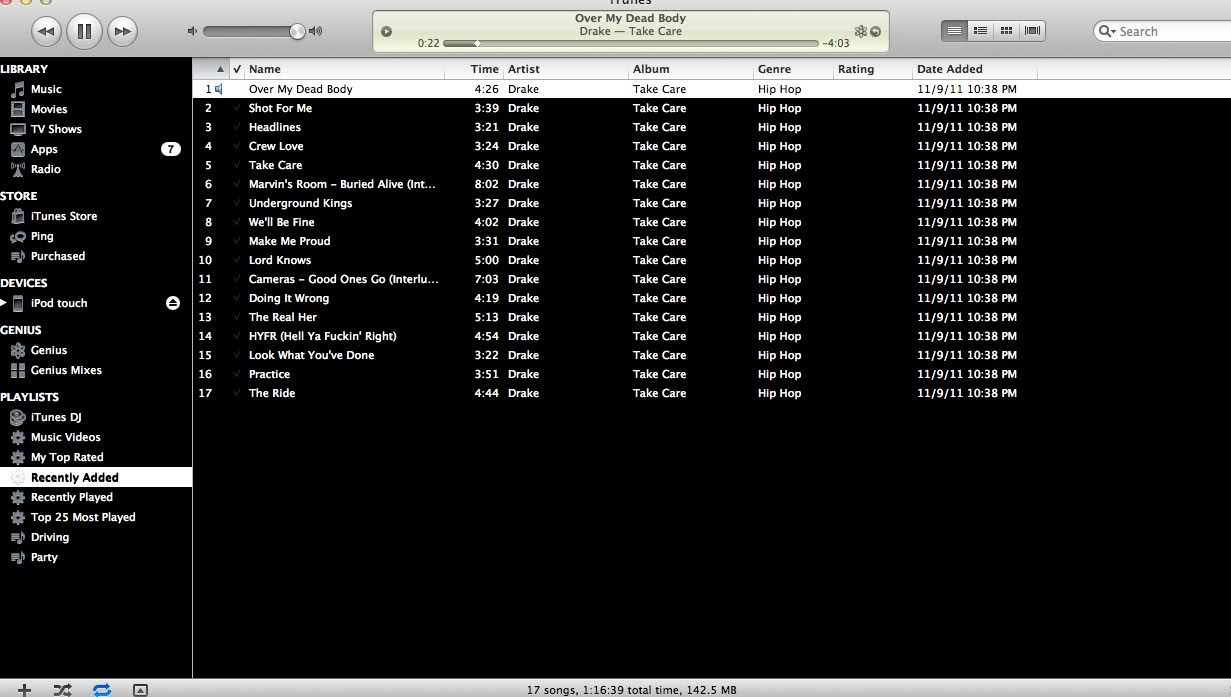Uncheck the Lord Knows checkbox
1231x697 pixels.
(x=237, y=260)
